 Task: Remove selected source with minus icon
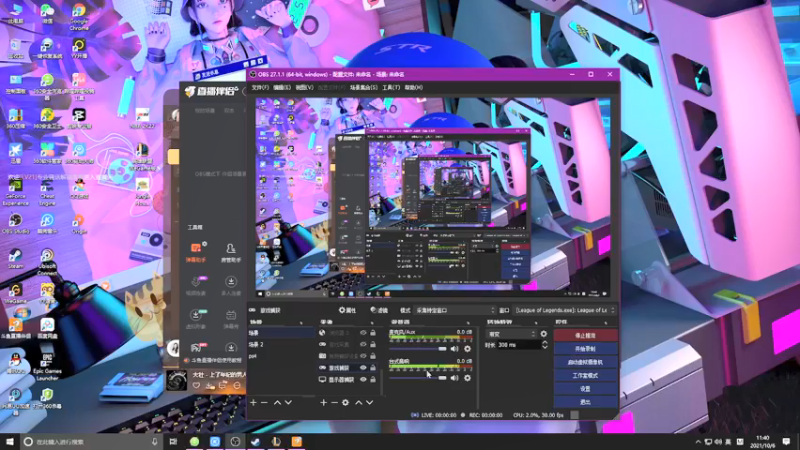[x=334, y=403]
